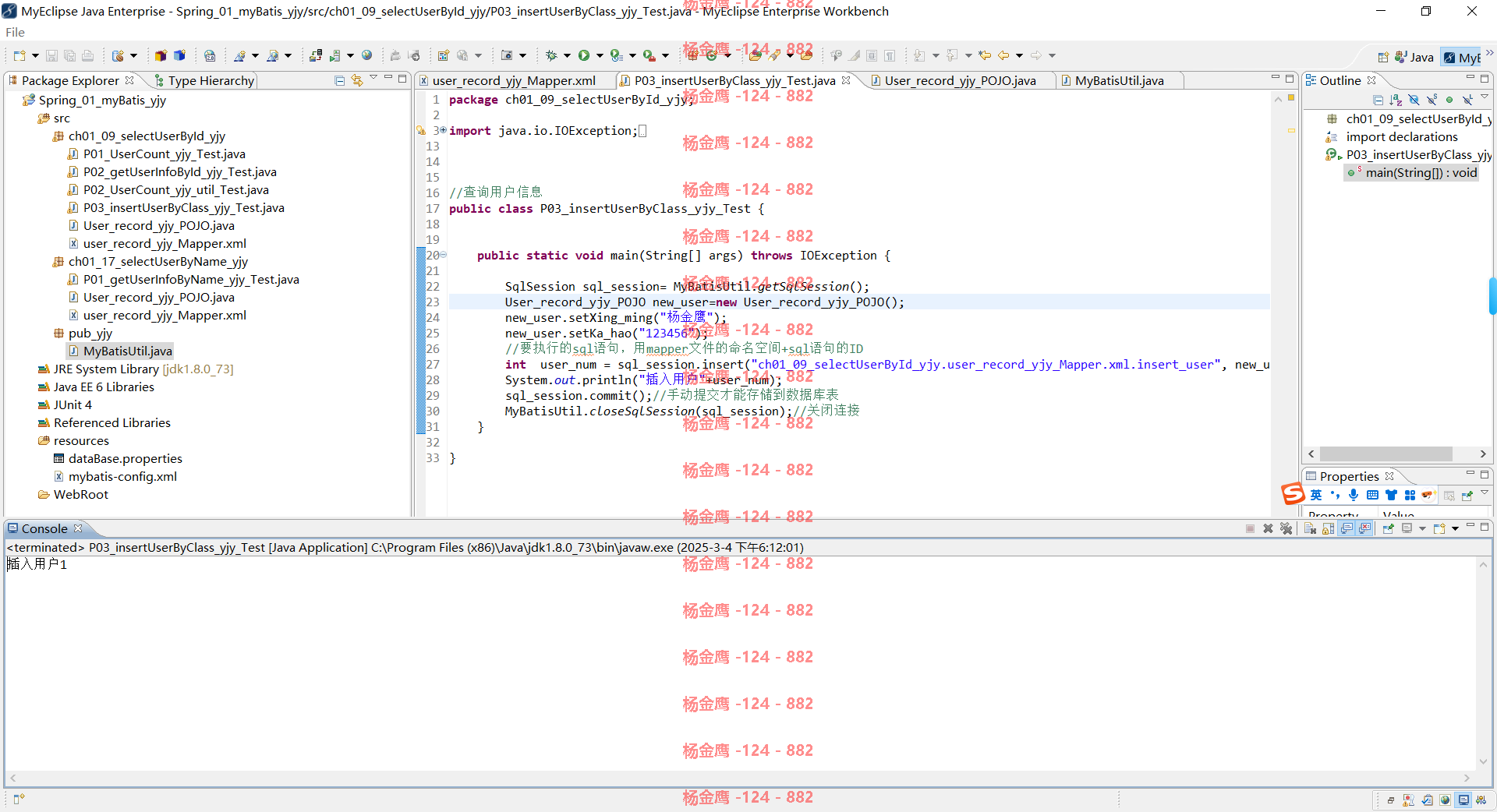Show more perspectives chevron
The image size is (1497, 812).
tap(1489, 53)
